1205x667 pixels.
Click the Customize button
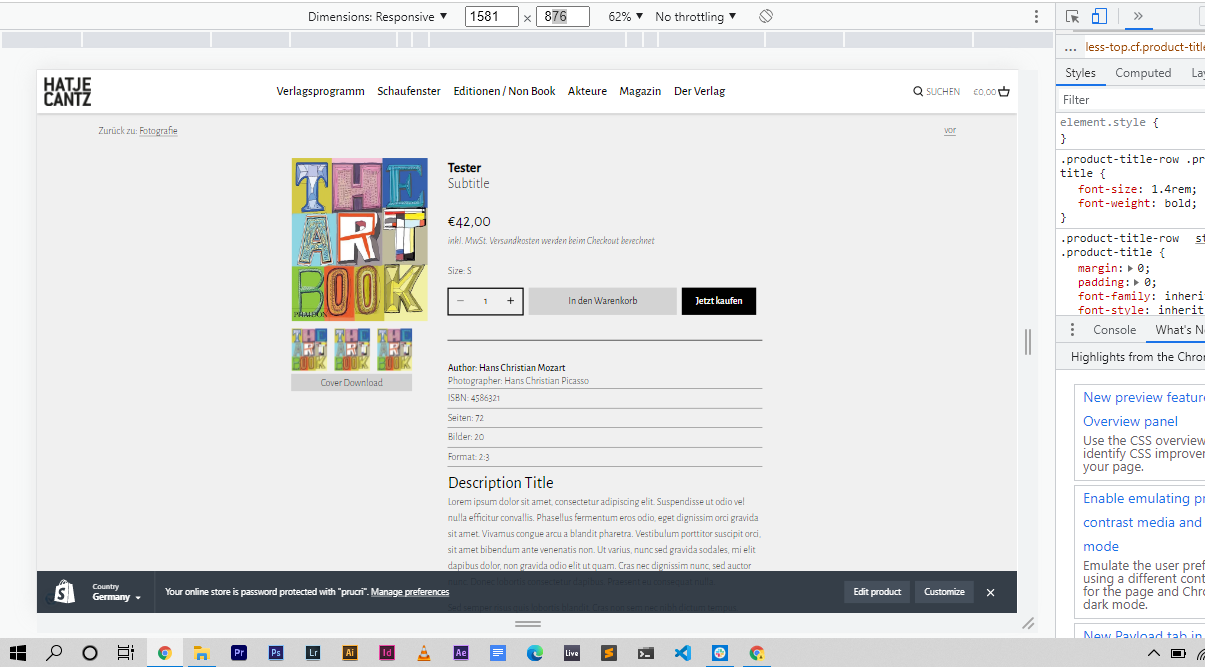(x=944, y=592)
